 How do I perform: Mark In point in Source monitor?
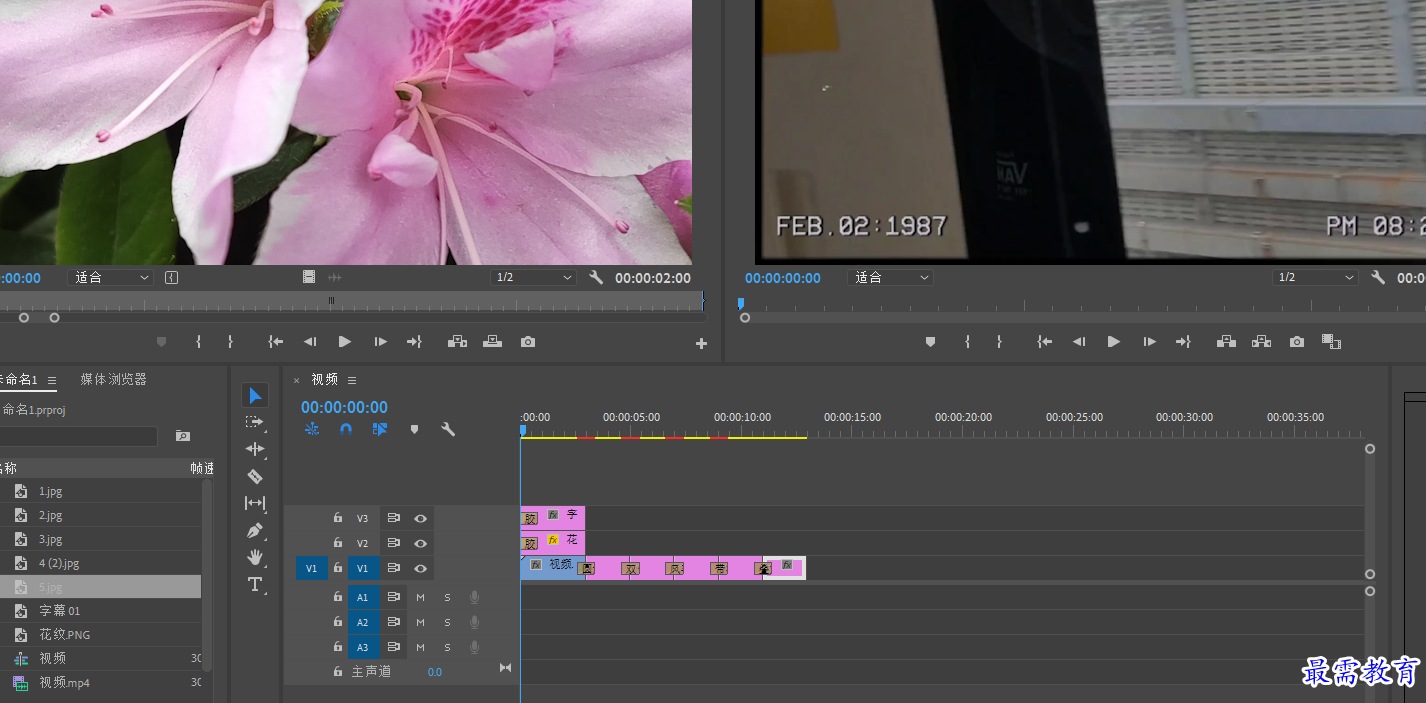tap(199, 342)
